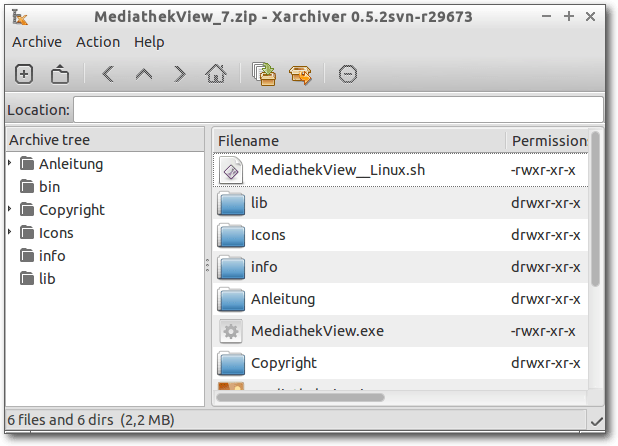Expand the Anleitung tree node
The image size is (618, 446).
10,163
